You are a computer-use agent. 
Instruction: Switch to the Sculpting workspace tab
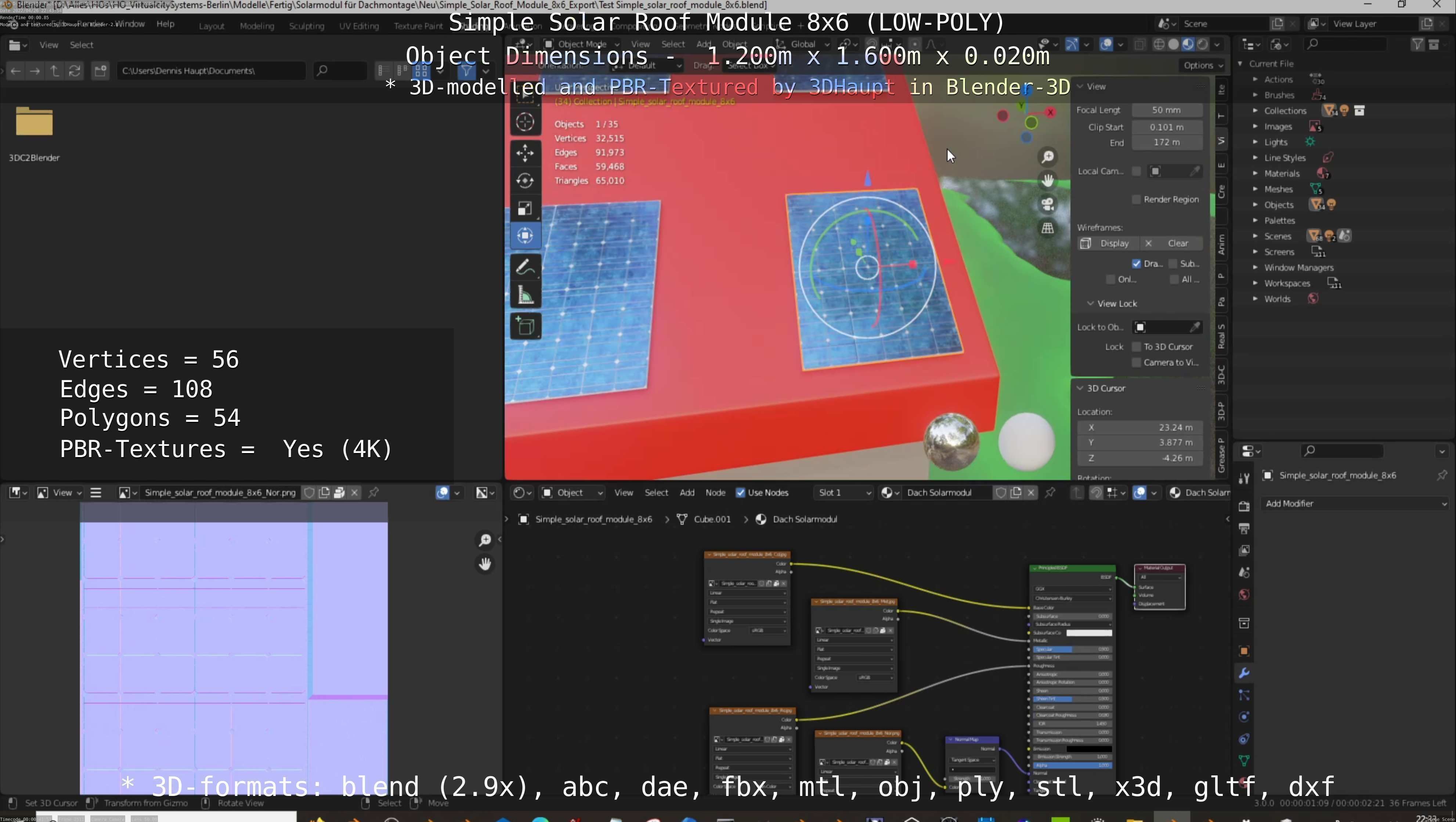pyautogui.click(x=306, y=26)
